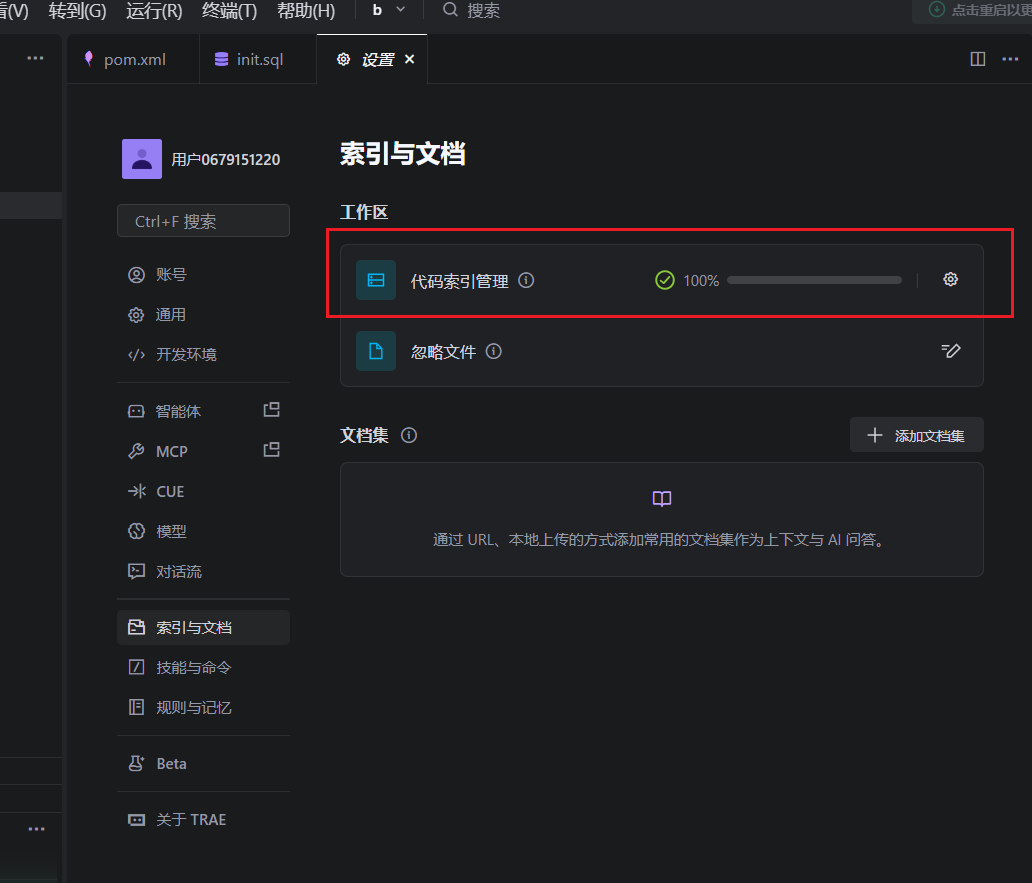Click the 点击重启以更新 button
The height and width of the screenshot is (883, 1032).
tap(974, 11)
